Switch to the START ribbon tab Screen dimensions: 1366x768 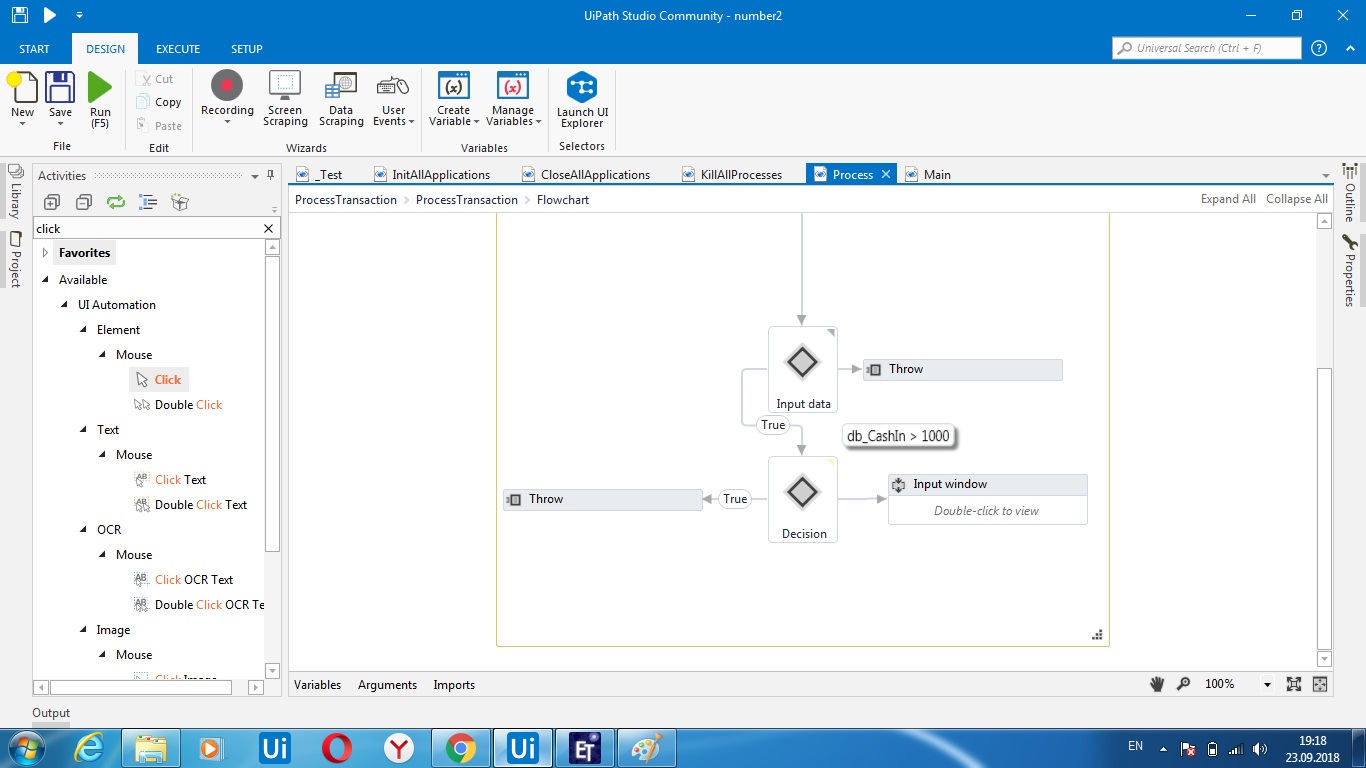click(x=34, y=49)
